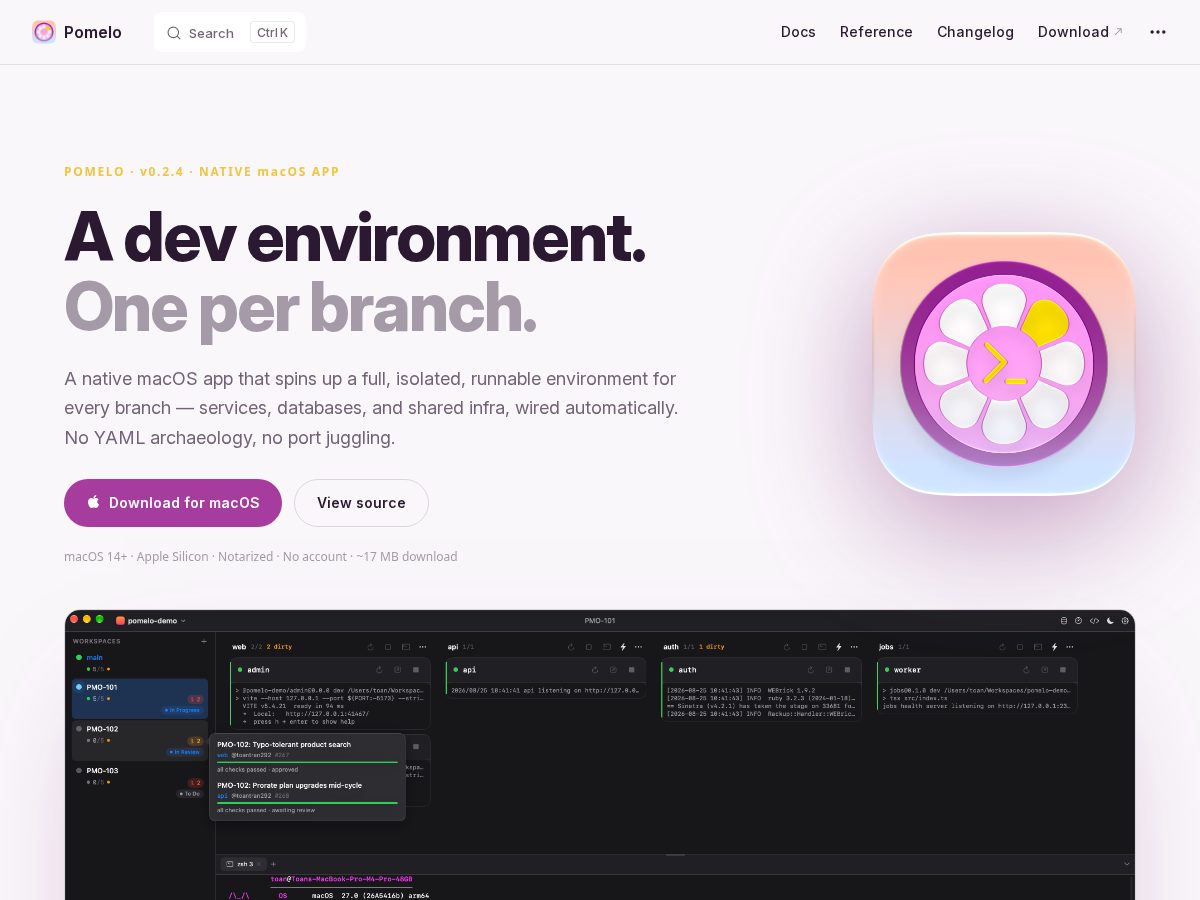This screenshot has width=1200, height=900.
Task: Open the Changelog navigation item
Action: [x=975, y=32]
